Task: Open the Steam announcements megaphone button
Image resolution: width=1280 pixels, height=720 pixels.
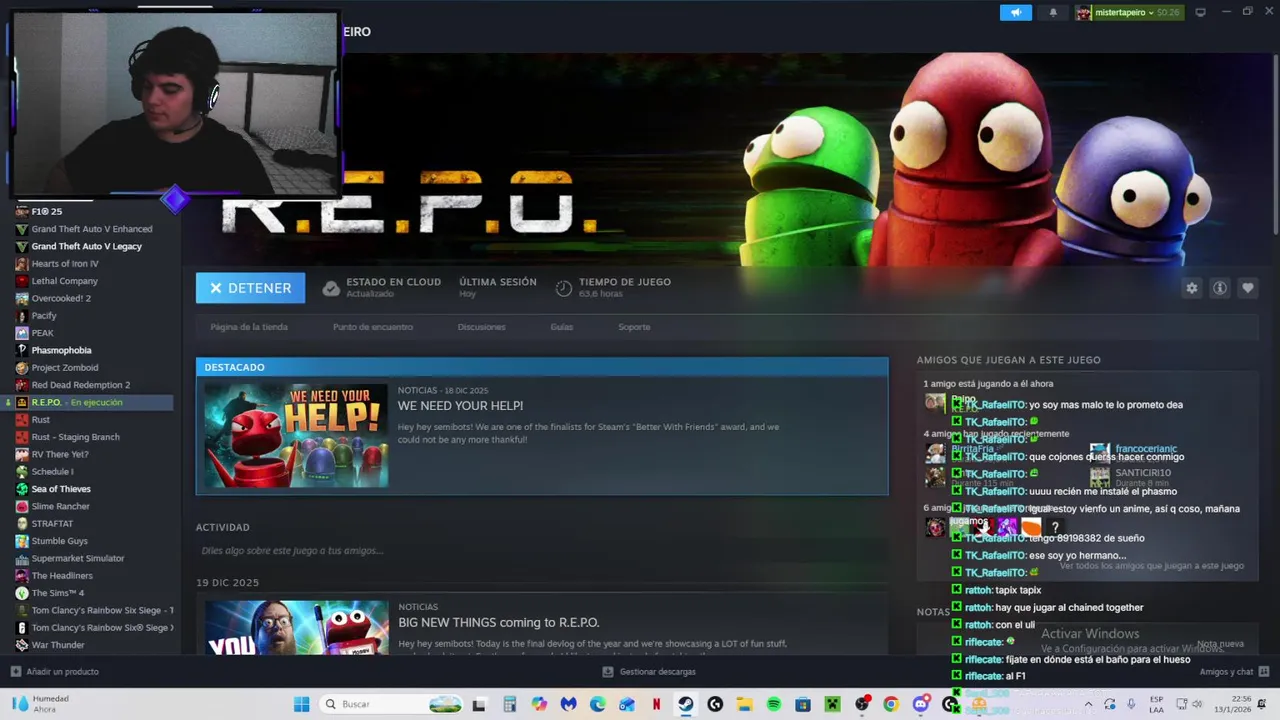Action: coord(1015,12)
